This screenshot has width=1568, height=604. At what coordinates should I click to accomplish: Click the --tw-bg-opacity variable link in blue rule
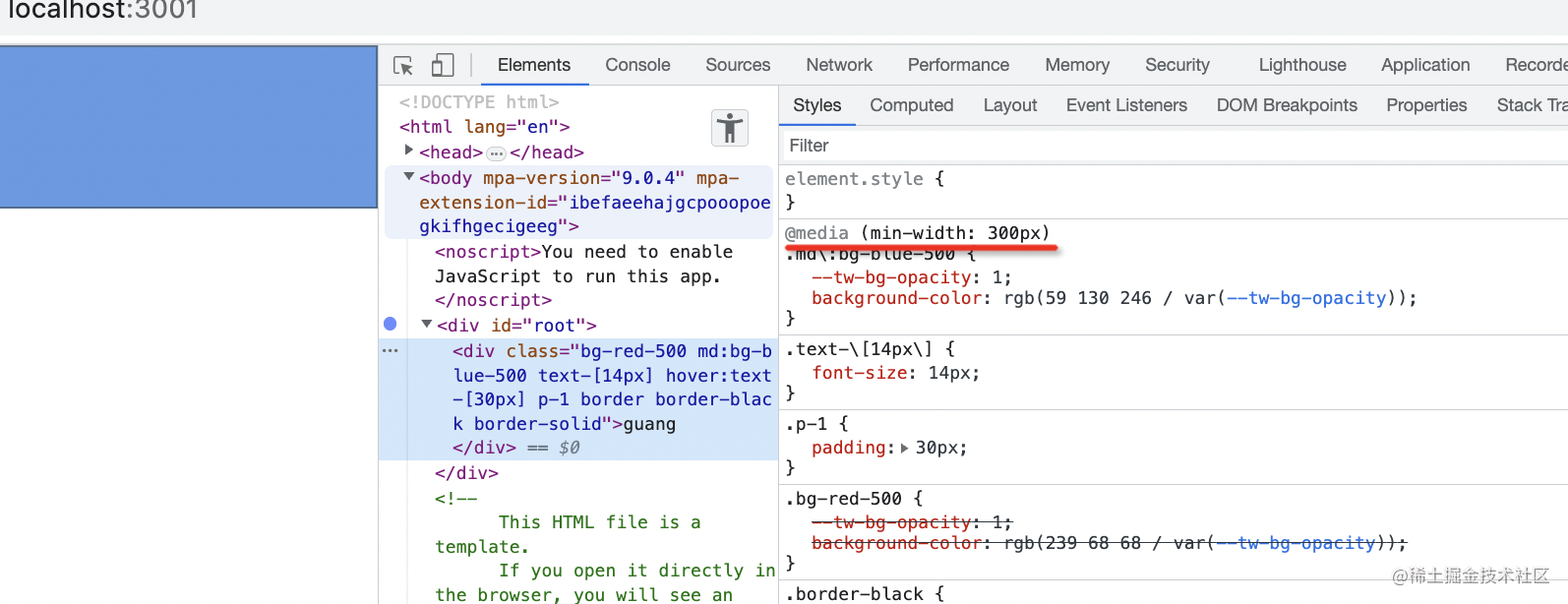(1306, 298)
